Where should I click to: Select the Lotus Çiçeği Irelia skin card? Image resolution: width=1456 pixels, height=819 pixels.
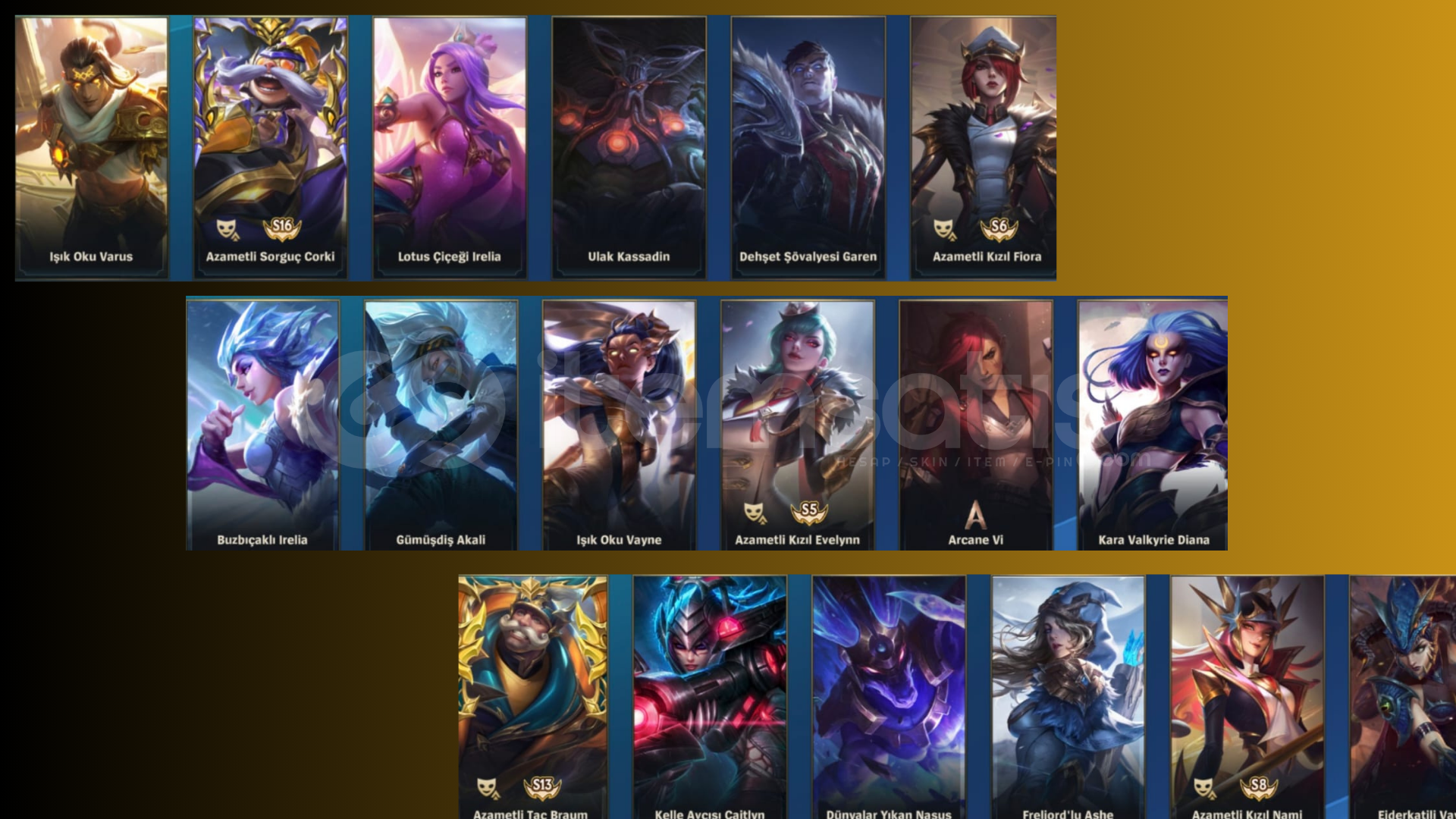[450, 148]
